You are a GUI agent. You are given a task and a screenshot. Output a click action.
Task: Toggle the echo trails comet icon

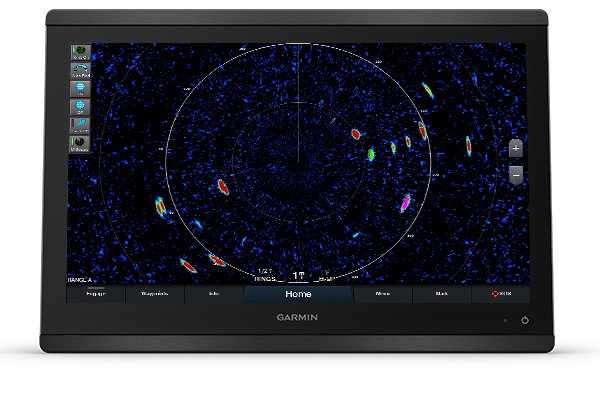[x=80, y=126]
